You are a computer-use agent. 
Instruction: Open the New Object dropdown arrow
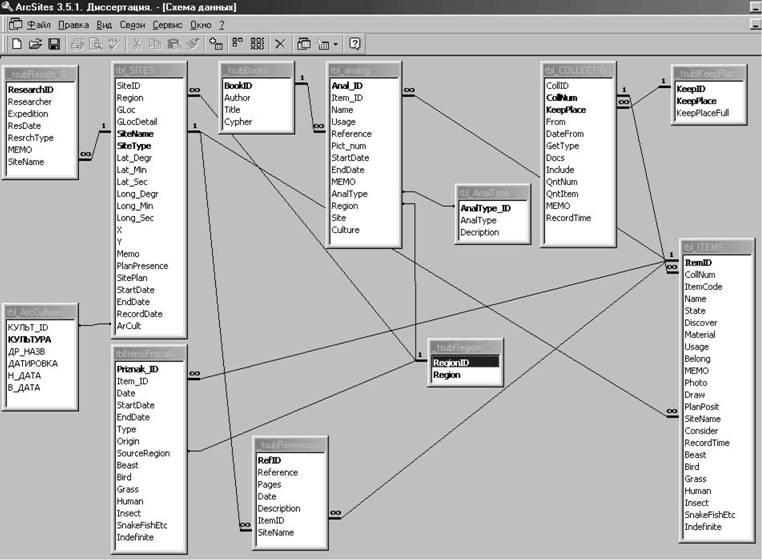point(335,44)
